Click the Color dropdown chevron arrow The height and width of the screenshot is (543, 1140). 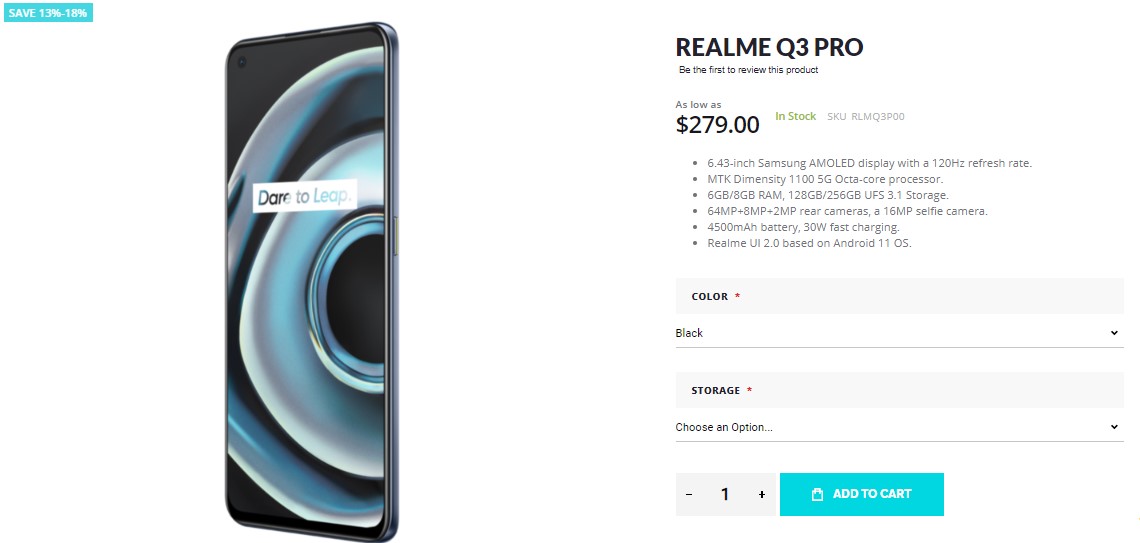click(1114, 333)
